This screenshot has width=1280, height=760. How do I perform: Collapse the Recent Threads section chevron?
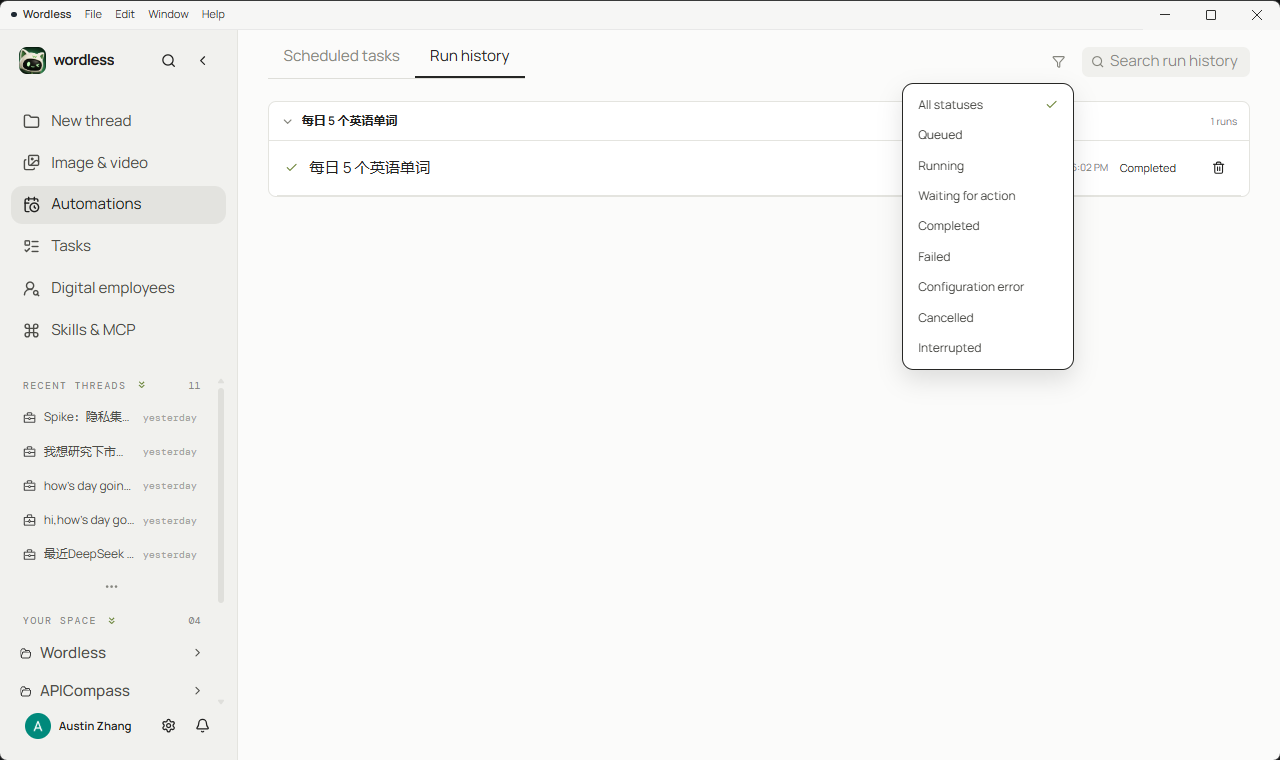click(x=142, y=385)
